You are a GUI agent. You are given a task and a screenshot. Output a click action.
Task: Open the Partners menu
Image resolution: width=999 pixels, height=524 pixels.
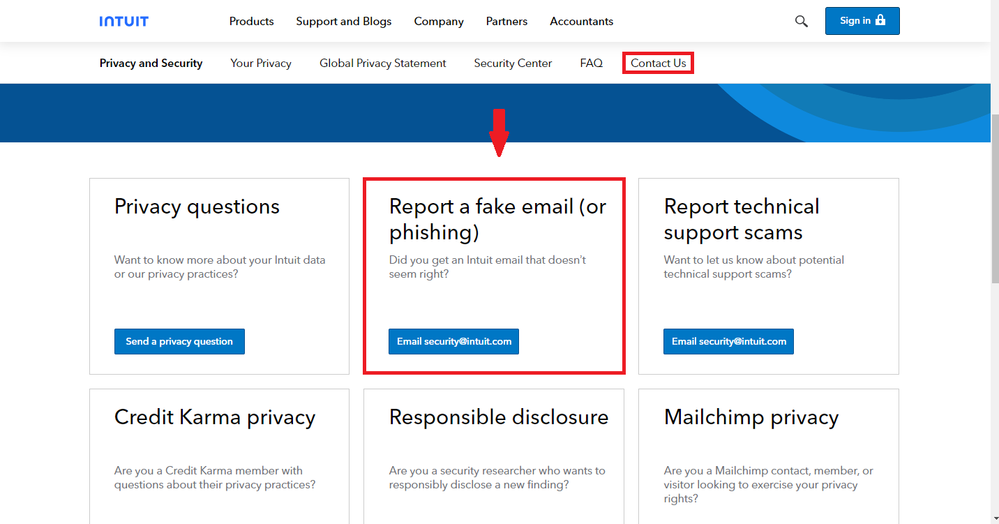click(507, 21)
